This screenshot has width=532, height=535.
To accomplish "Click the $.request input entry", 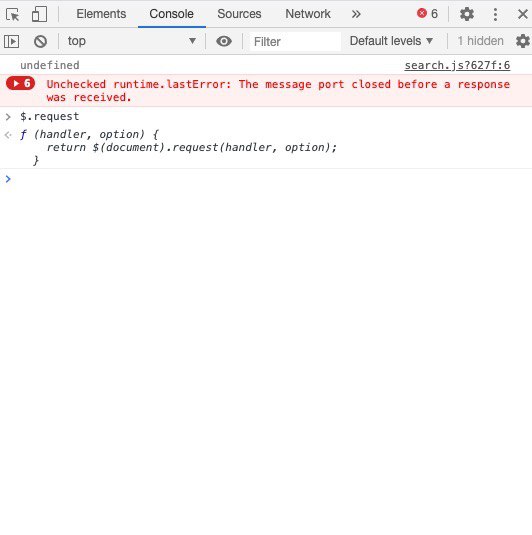I will click(49, 116).
